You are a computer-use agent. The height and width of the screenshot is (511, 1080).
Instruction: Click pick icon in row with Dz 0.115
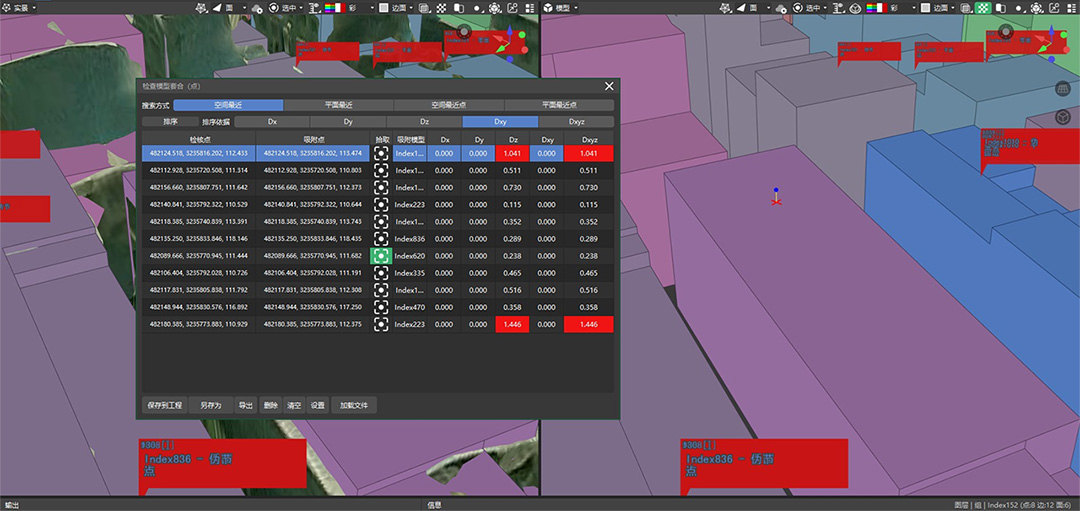point(381,205)
